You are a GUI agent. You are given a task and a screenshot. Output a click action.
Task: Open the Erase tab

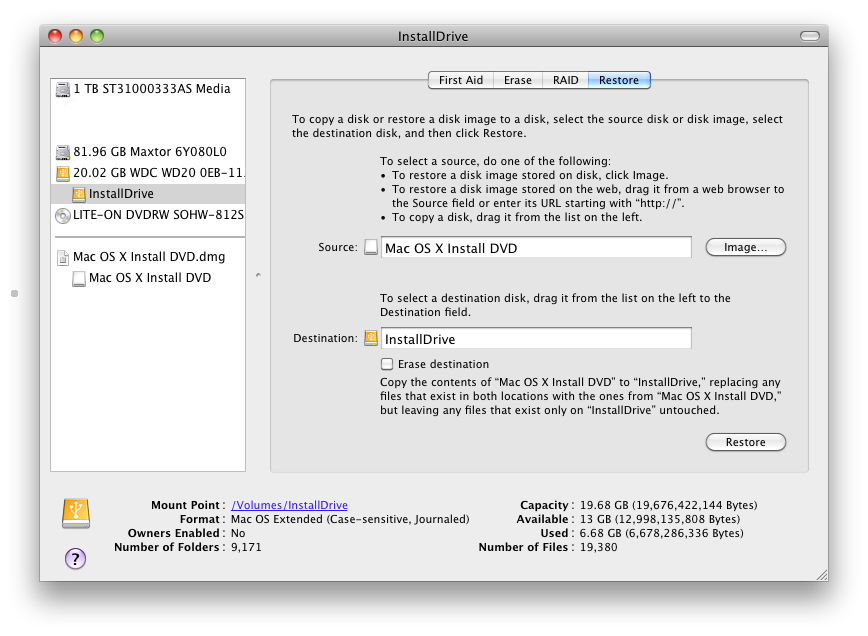[x=517, y=80]
